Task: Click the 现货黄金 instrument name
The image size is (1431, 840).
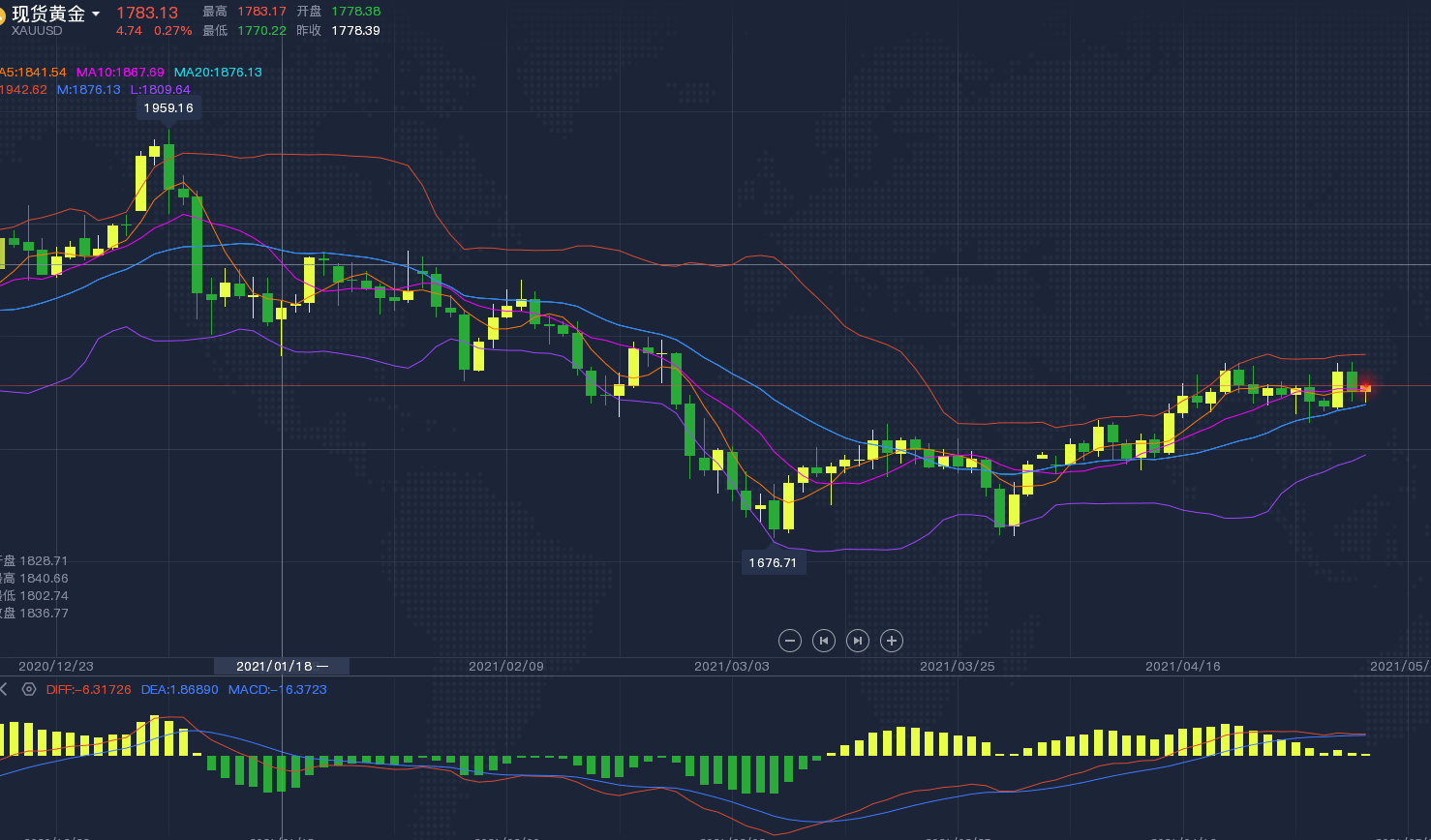Action: click(48, 14)
